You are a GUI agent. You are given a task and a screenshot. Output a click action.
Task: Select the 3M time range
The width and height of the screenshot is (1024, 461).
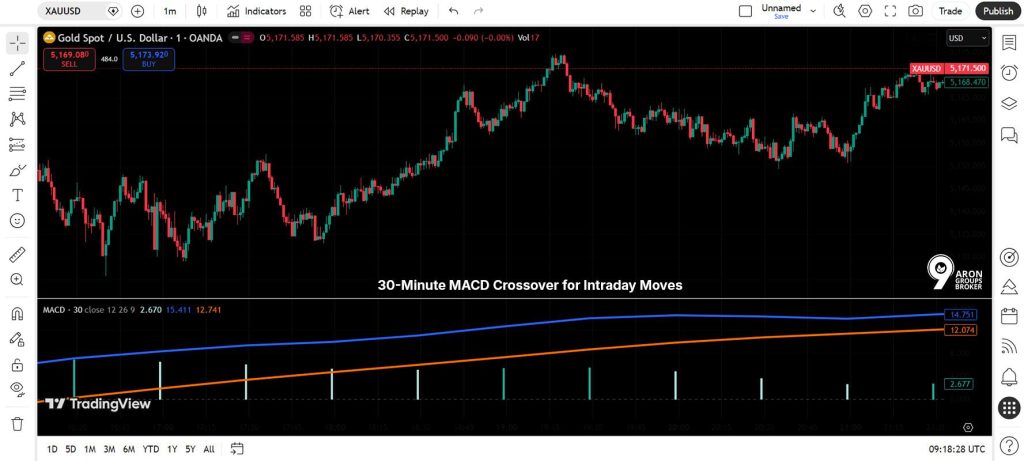pos(110,449)
